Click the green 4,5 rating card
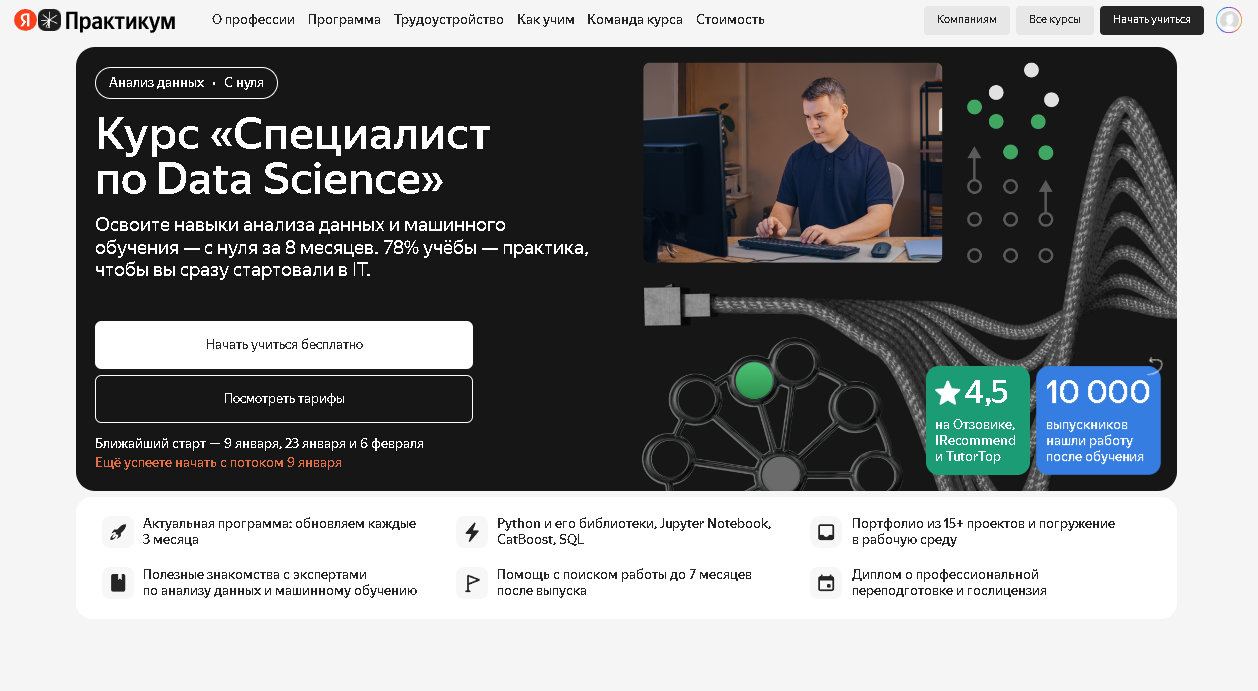This screenshot has width=1258, height=691. (977, 420)
